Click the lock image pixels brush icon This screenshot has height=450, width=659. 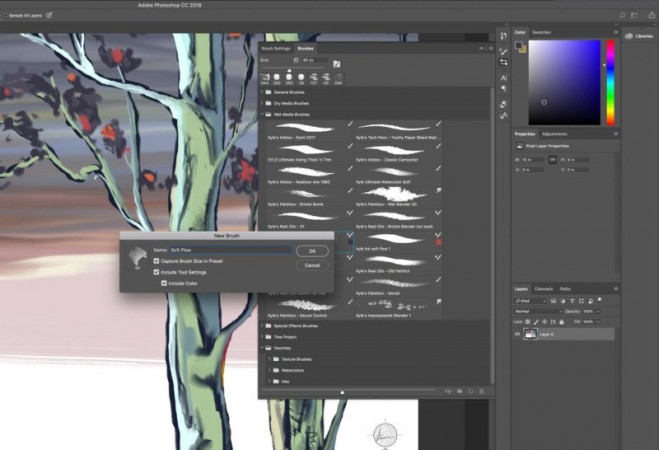point(536,322)
